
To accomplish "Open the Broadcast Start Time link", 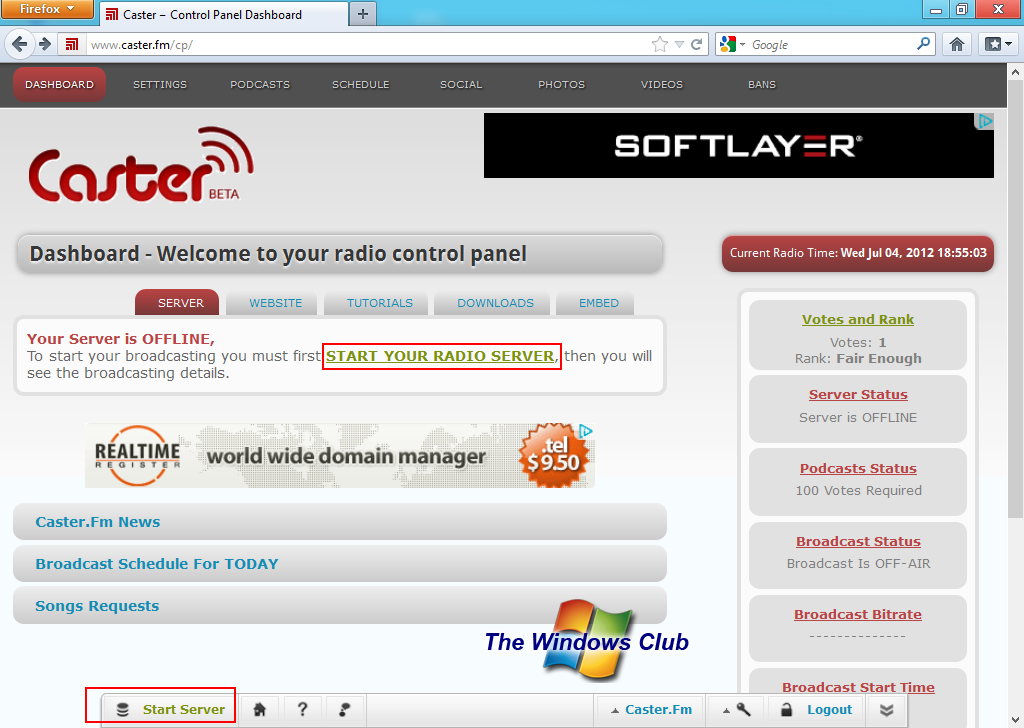I will pos(858,687).
